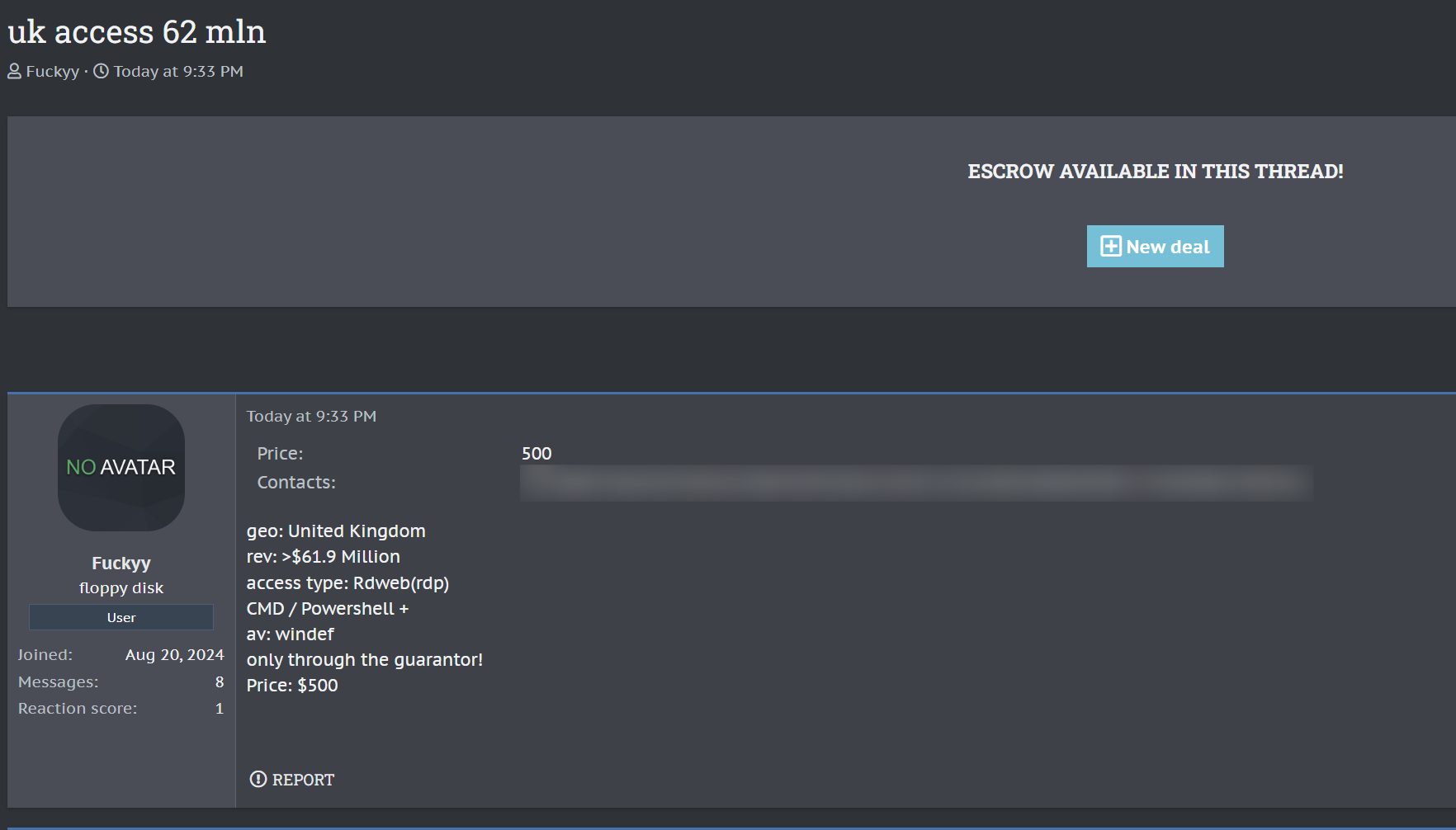
Task: Open the username link below the avatar
Action: click(121, 564)
